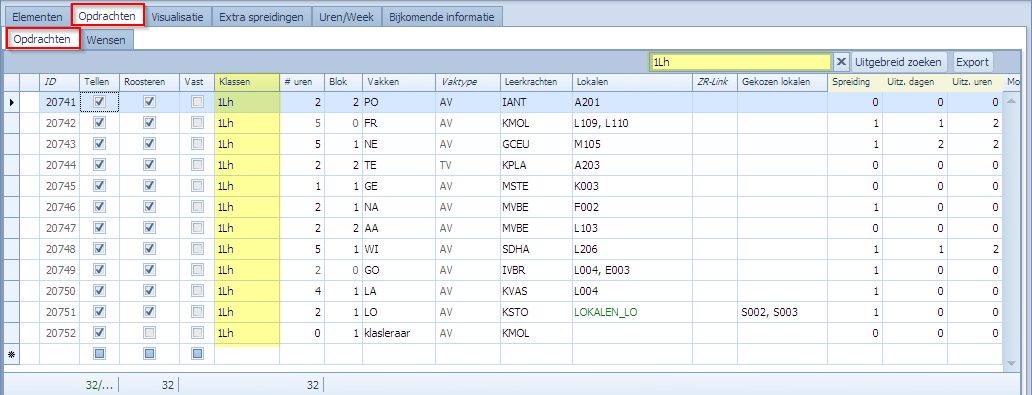Toggle Roosteren checkbox for ID 20748
Viewport: 1032px width, 395px height.
(x=149, y=249)
